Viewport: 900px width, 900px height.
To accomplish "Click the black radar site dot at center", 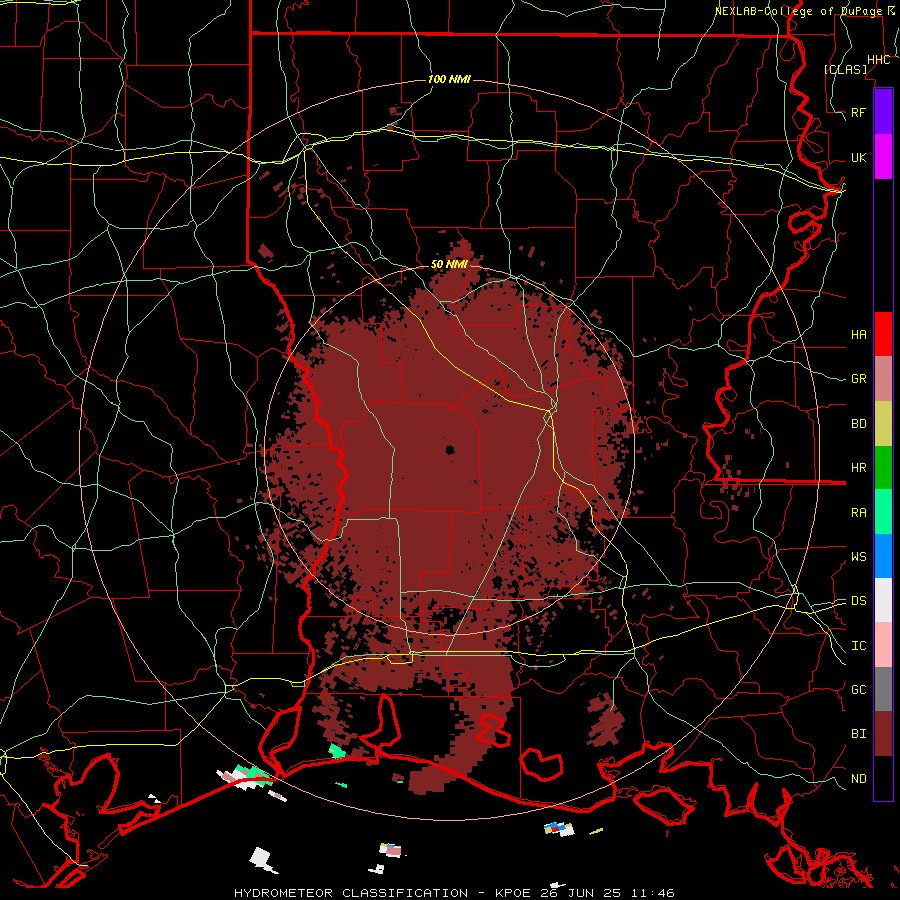I will coord(449,450).
